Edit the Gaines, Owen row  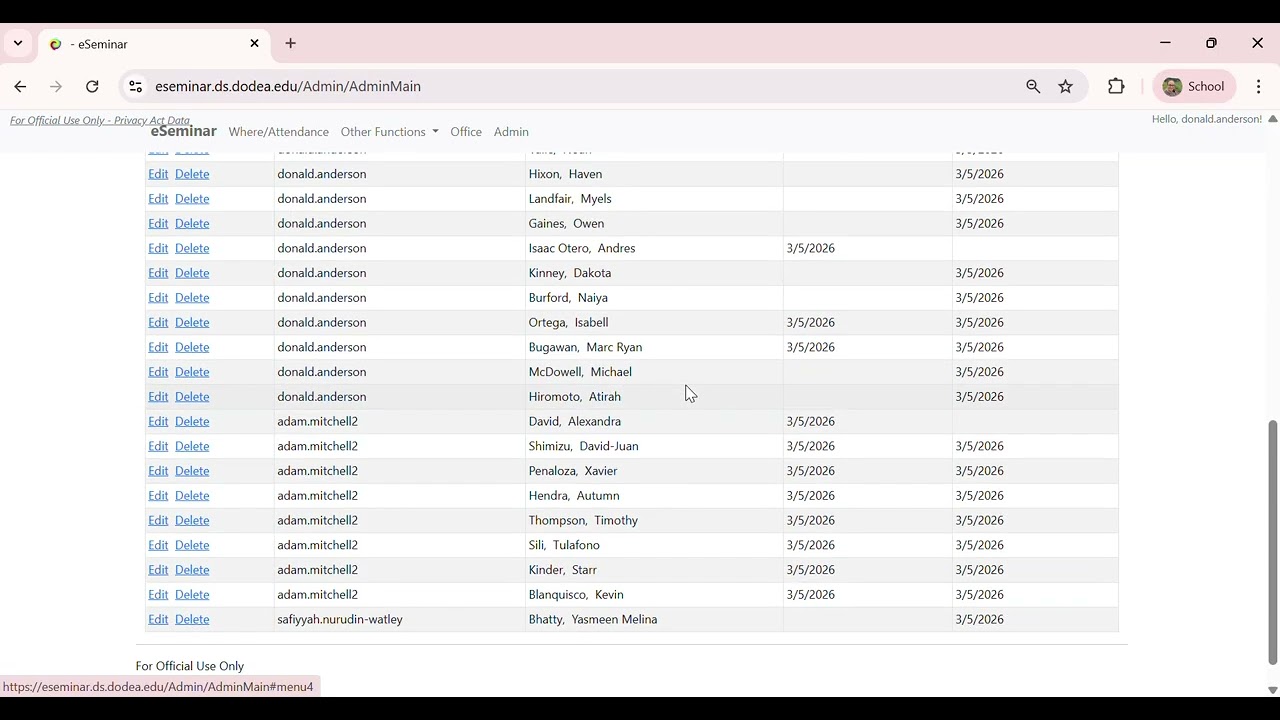pyautogui.click(x=158, y=224)
